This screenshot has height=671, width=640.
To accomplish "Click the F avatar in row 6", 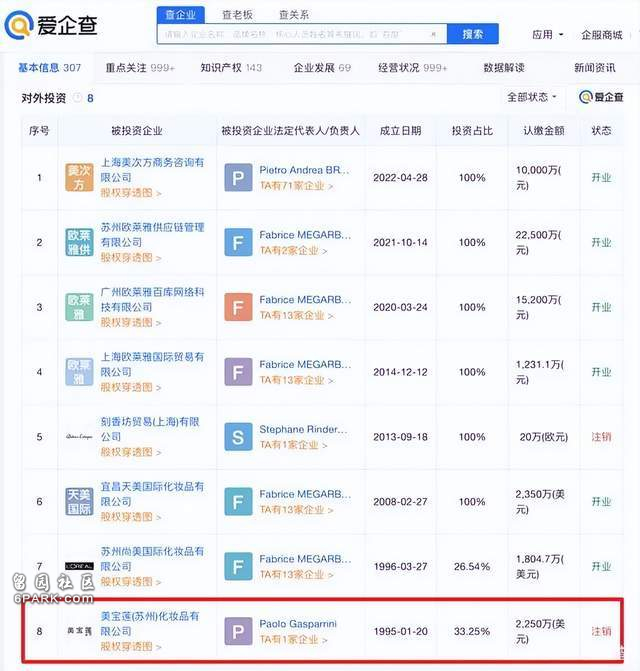I will [238, 502].
